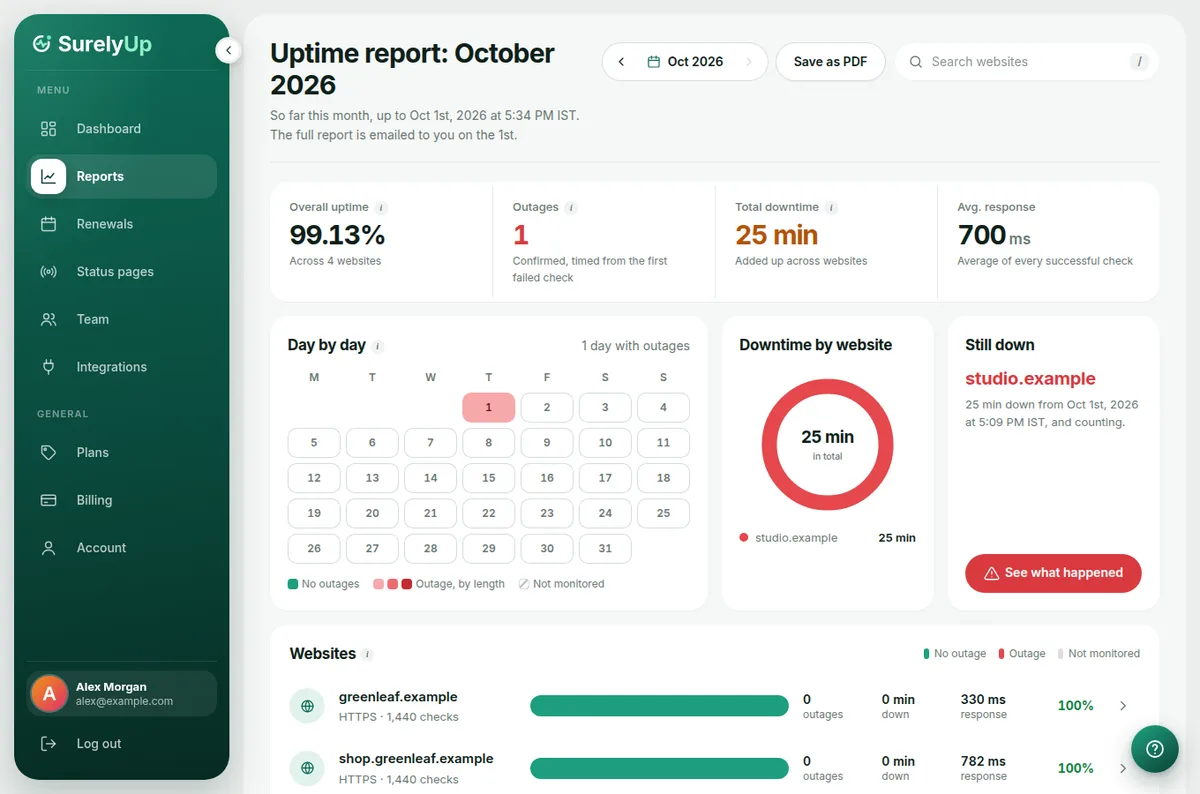Open the Team page
This screenshot has width=1200, height=794.
(122, 319)
